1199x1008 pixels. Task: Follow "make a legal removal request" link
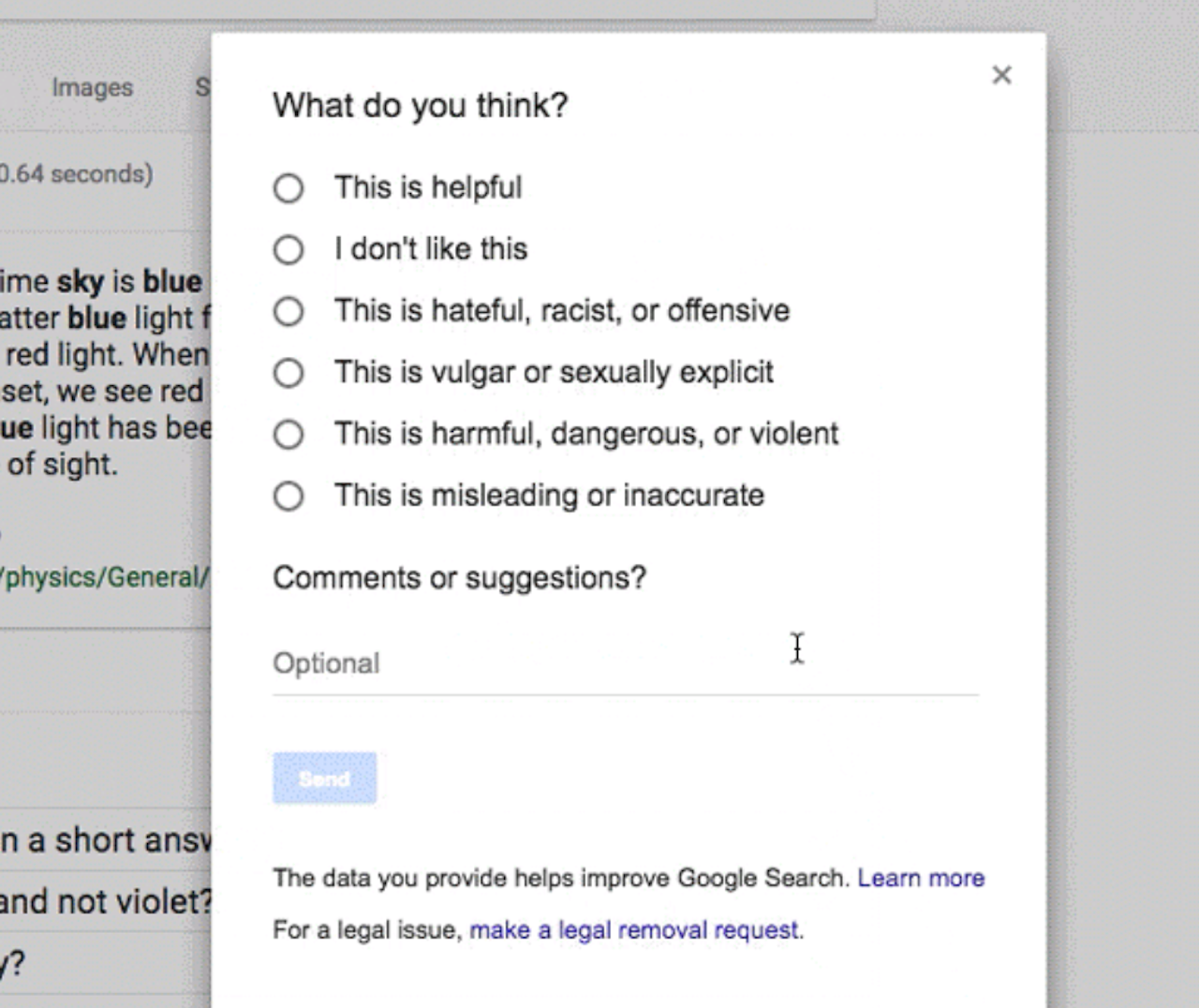(635, 930)
